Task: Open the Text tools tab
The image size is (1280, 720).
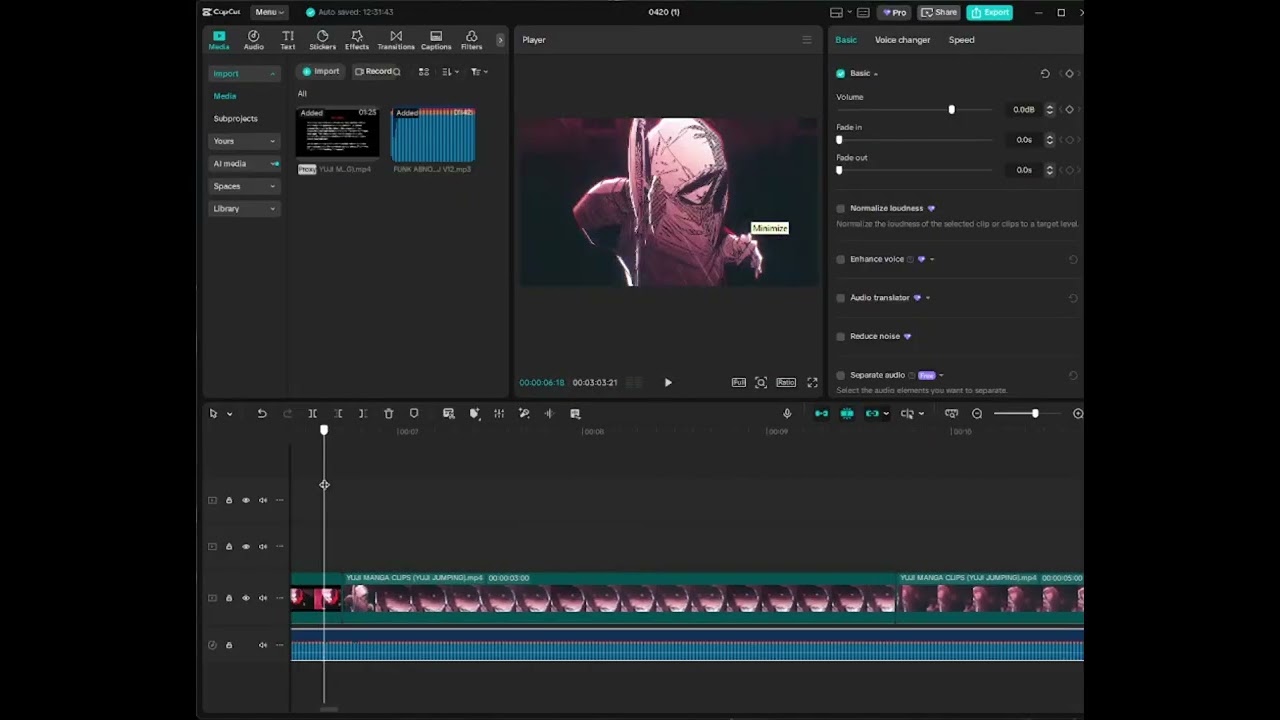Action: click(x=288, y=40)
